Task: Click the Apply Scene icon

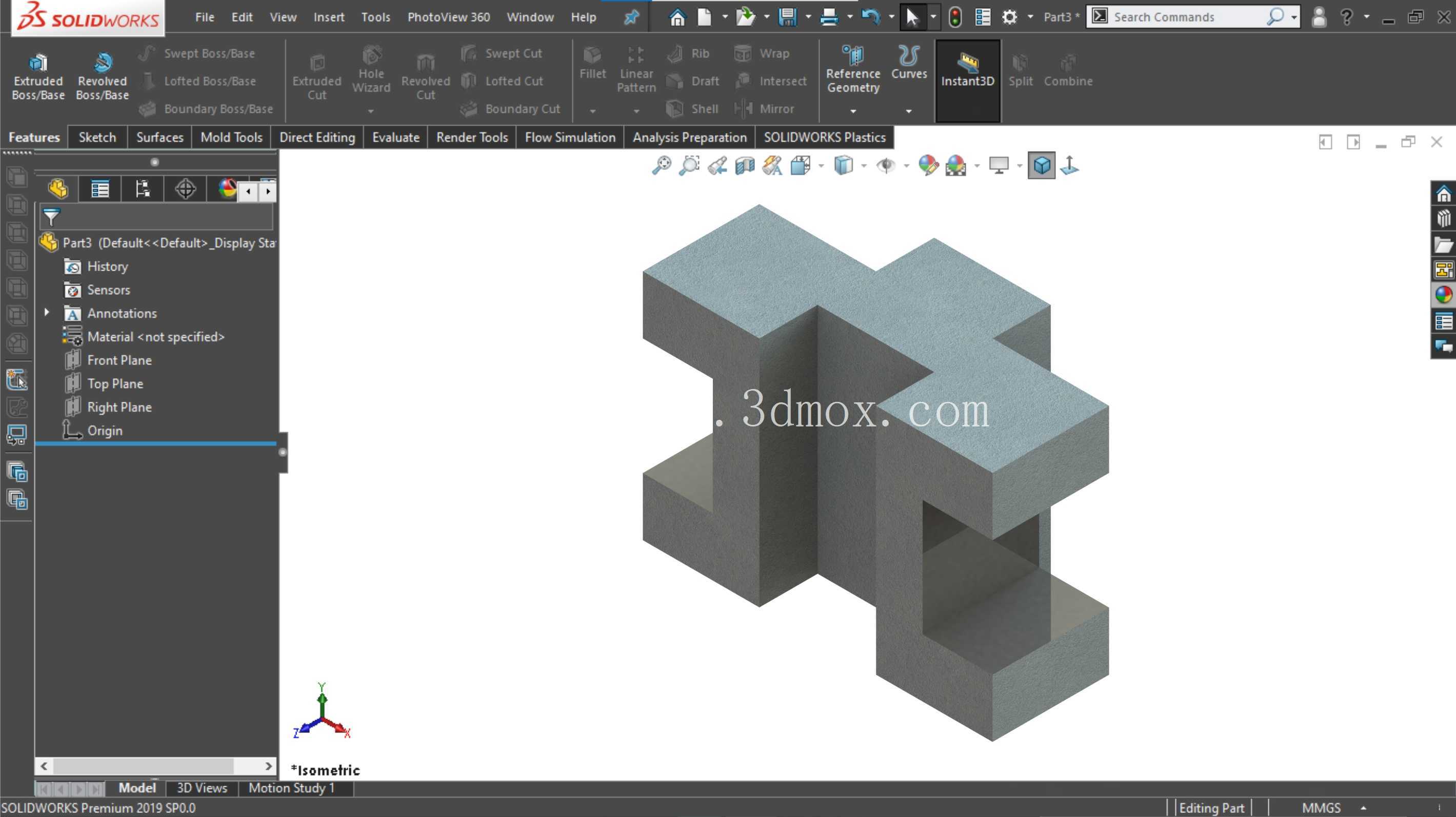Action: [956, 166]
